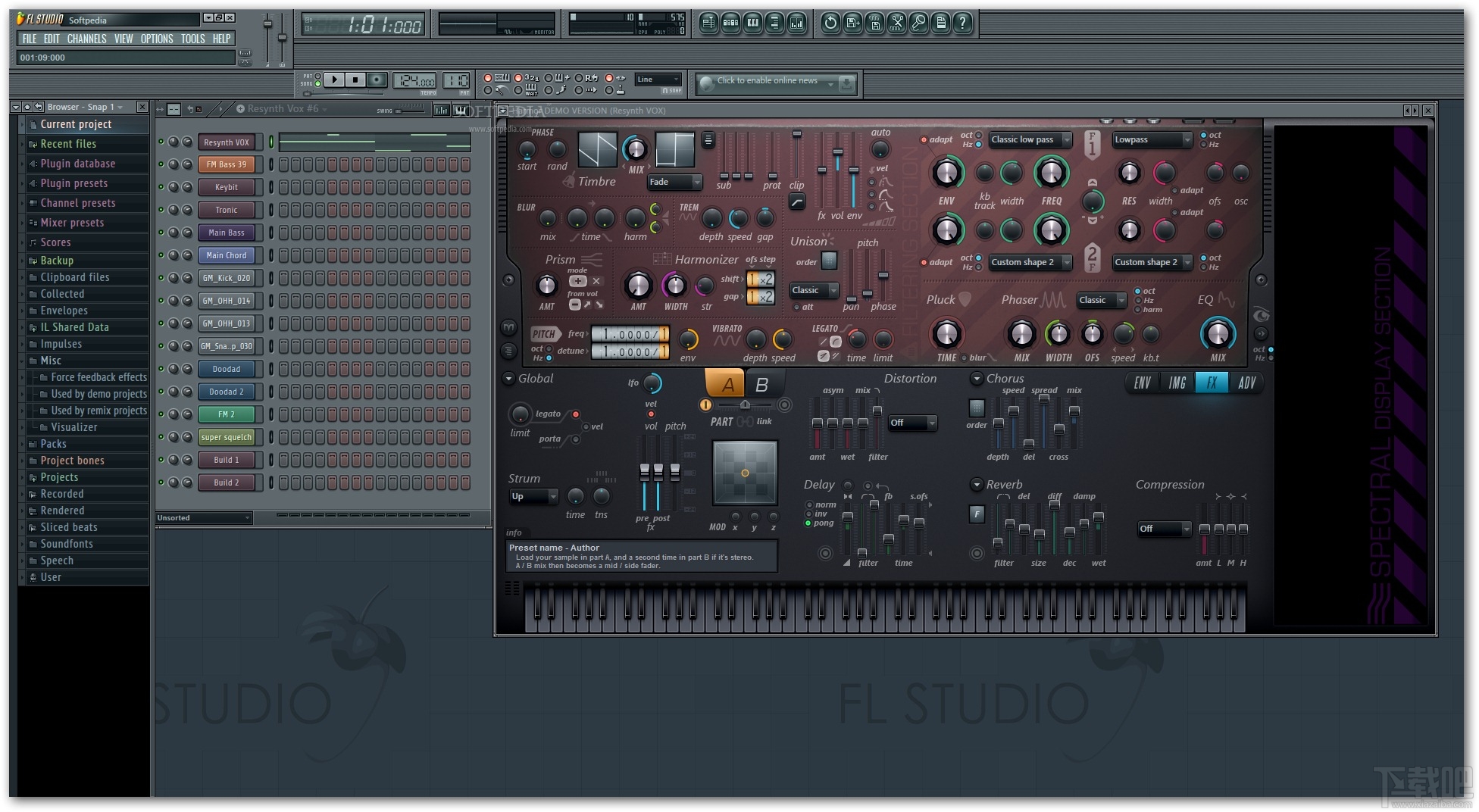
Task: Click the undo history icon
Action: [x=830, y=23]
